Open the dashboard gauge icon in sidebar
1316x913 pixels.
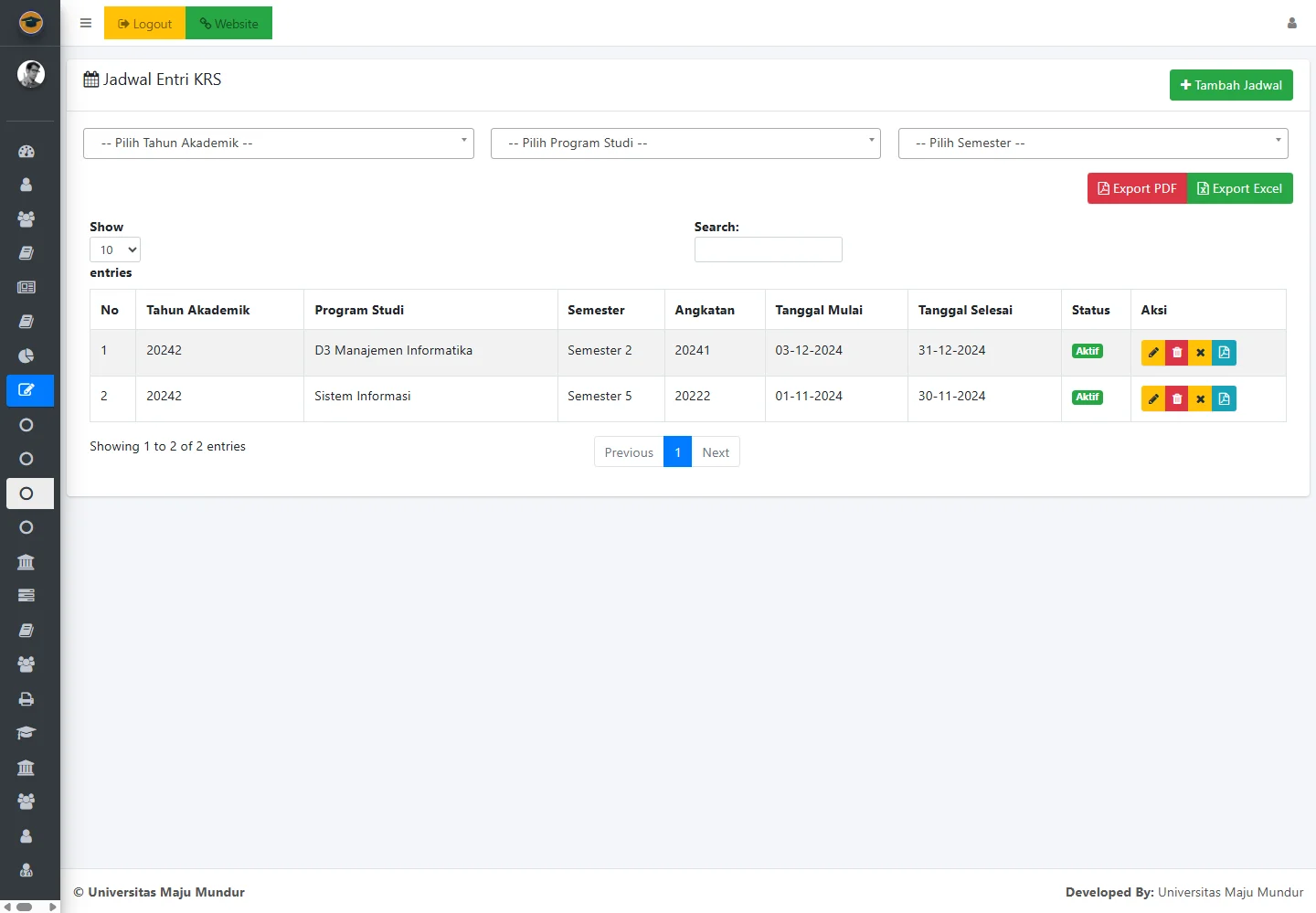coord(27,152)
